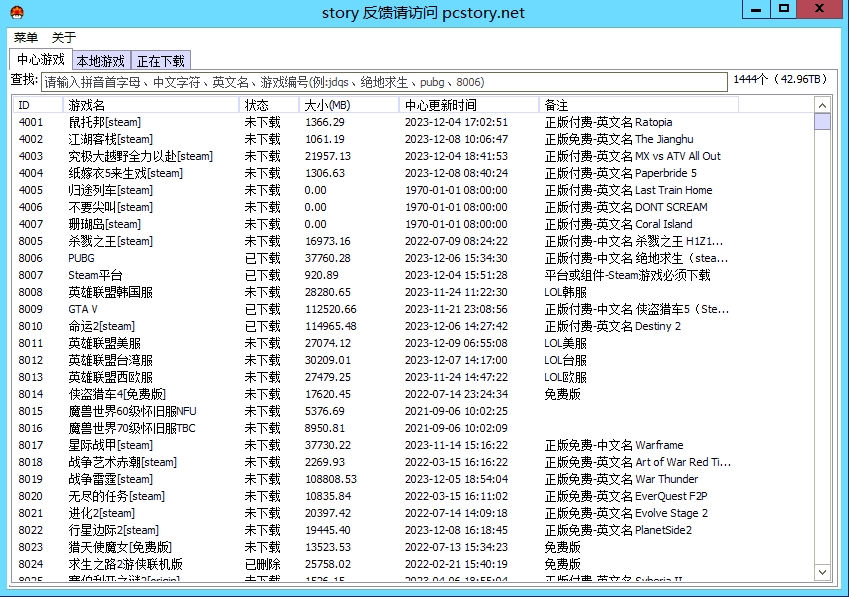This screenshot has width=849, height=597.
Task: Maximize the story window
Action: point(783,10)
